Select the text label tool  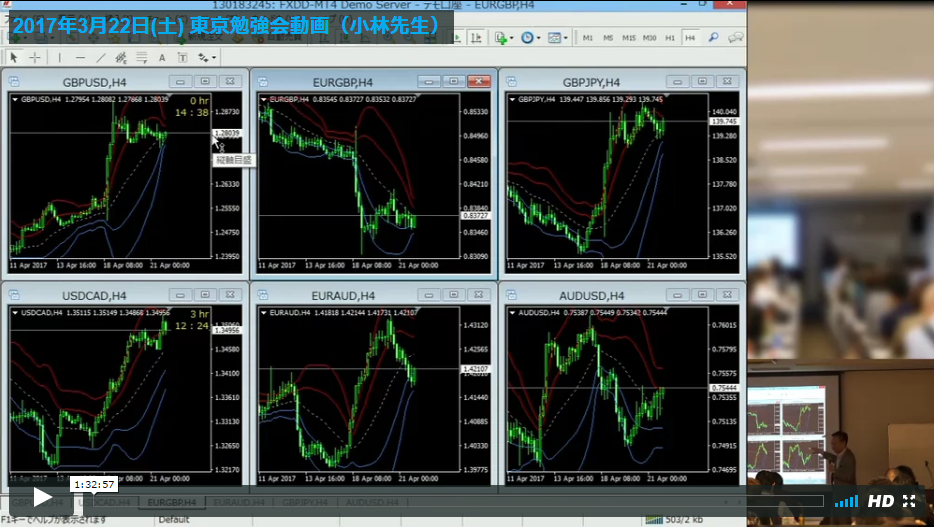(x=163, y=58)
